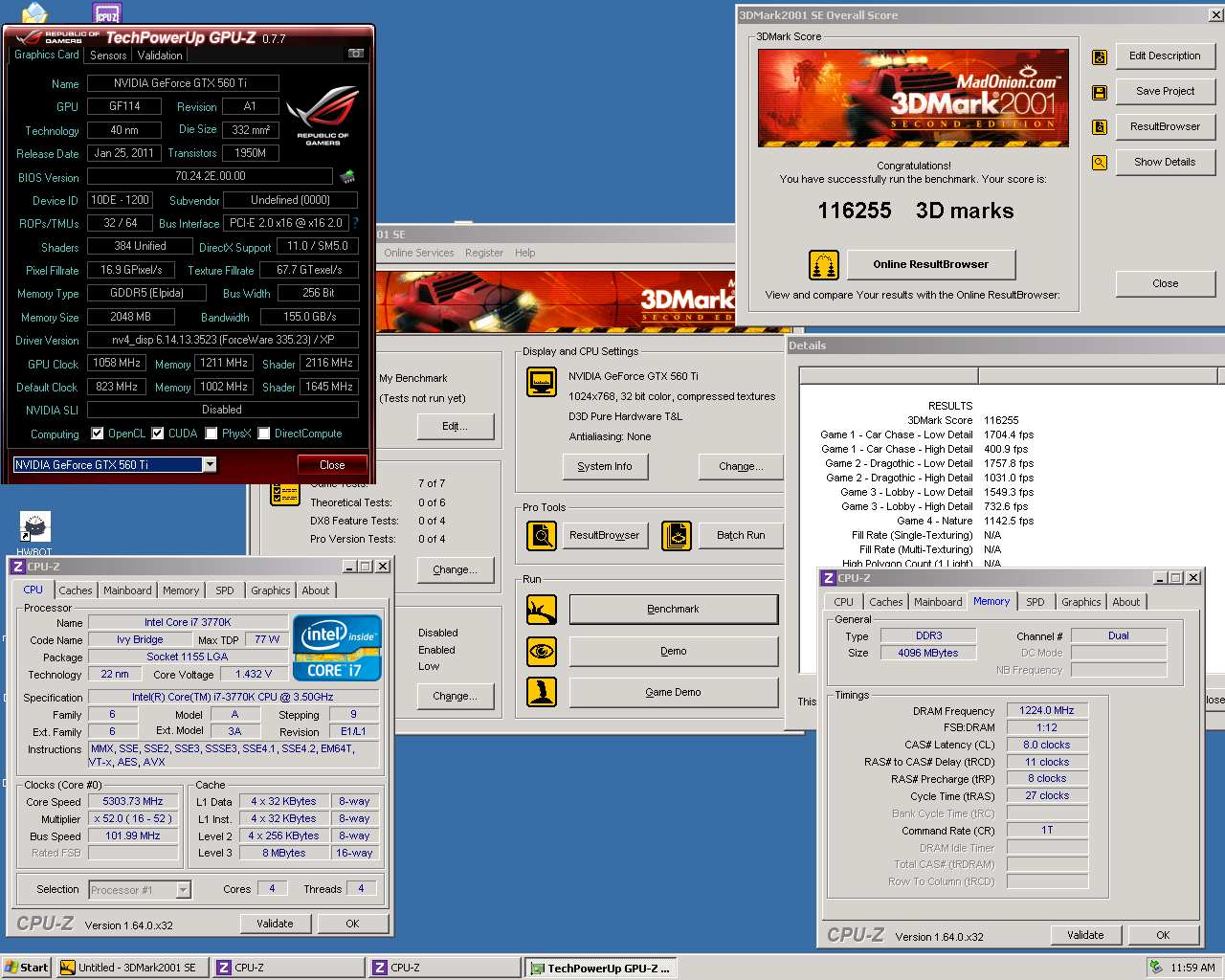Open the GPU selection dropdown in GPU-Z
Image resolution: width=1225 pixels, height=980 pixels.
(210, 464)
